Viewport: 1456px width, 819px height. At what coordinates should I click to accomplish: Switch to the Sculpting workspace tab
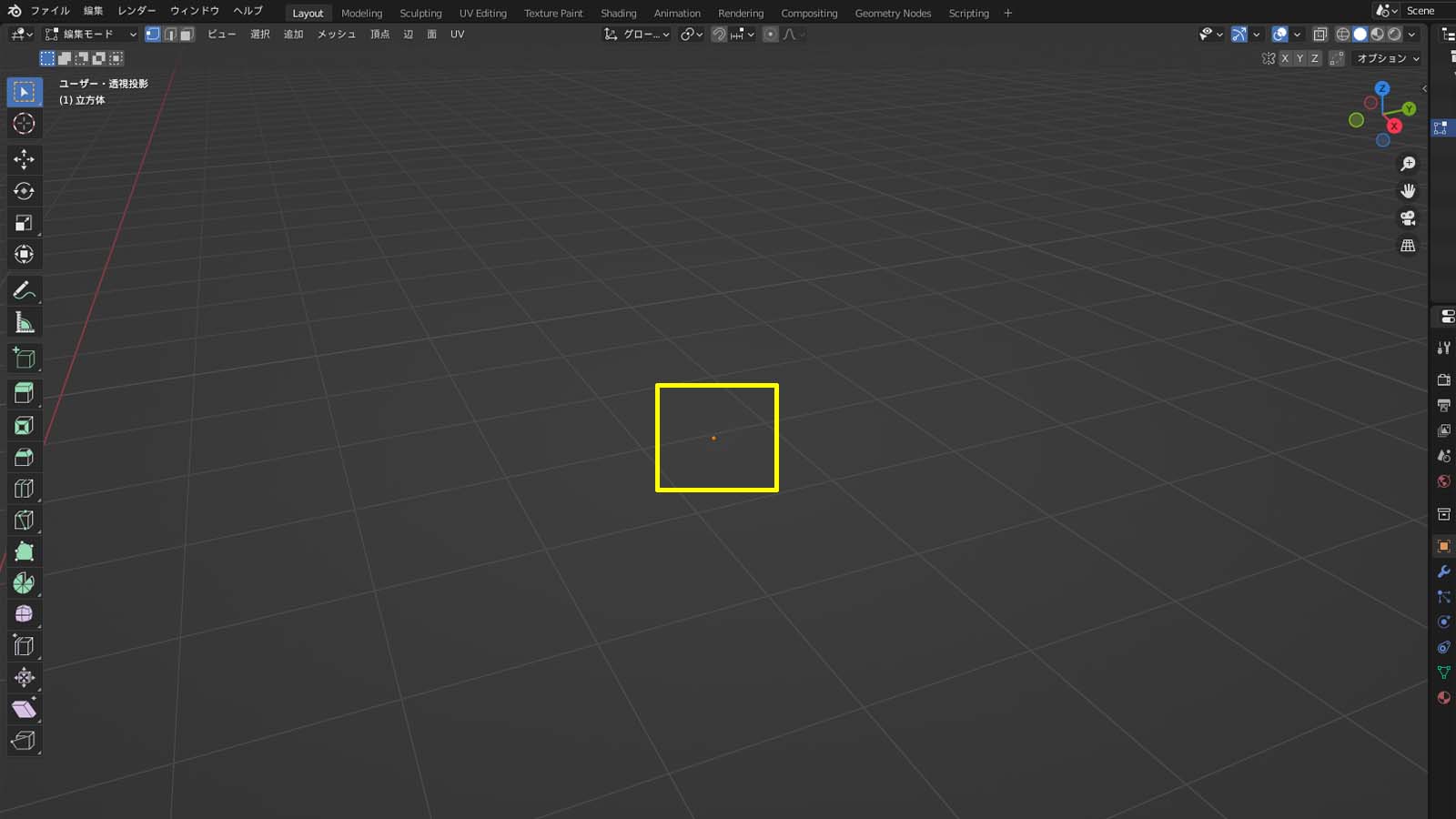420,14
